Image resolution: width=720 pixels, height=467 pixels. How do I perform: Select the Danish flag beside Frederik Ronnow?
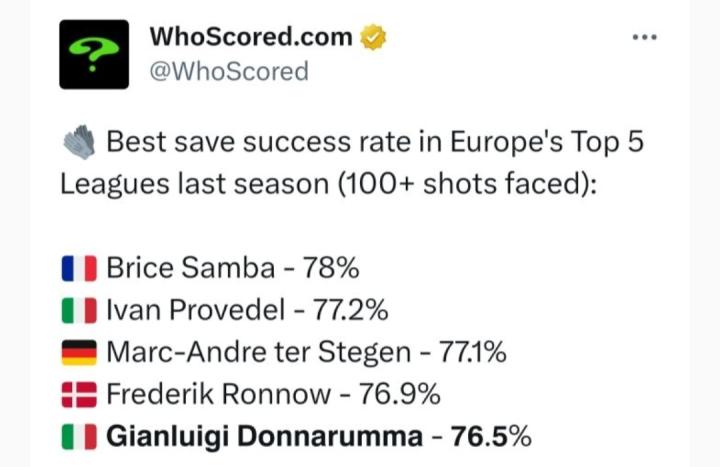pyautogui.click(x=78, y=395)
